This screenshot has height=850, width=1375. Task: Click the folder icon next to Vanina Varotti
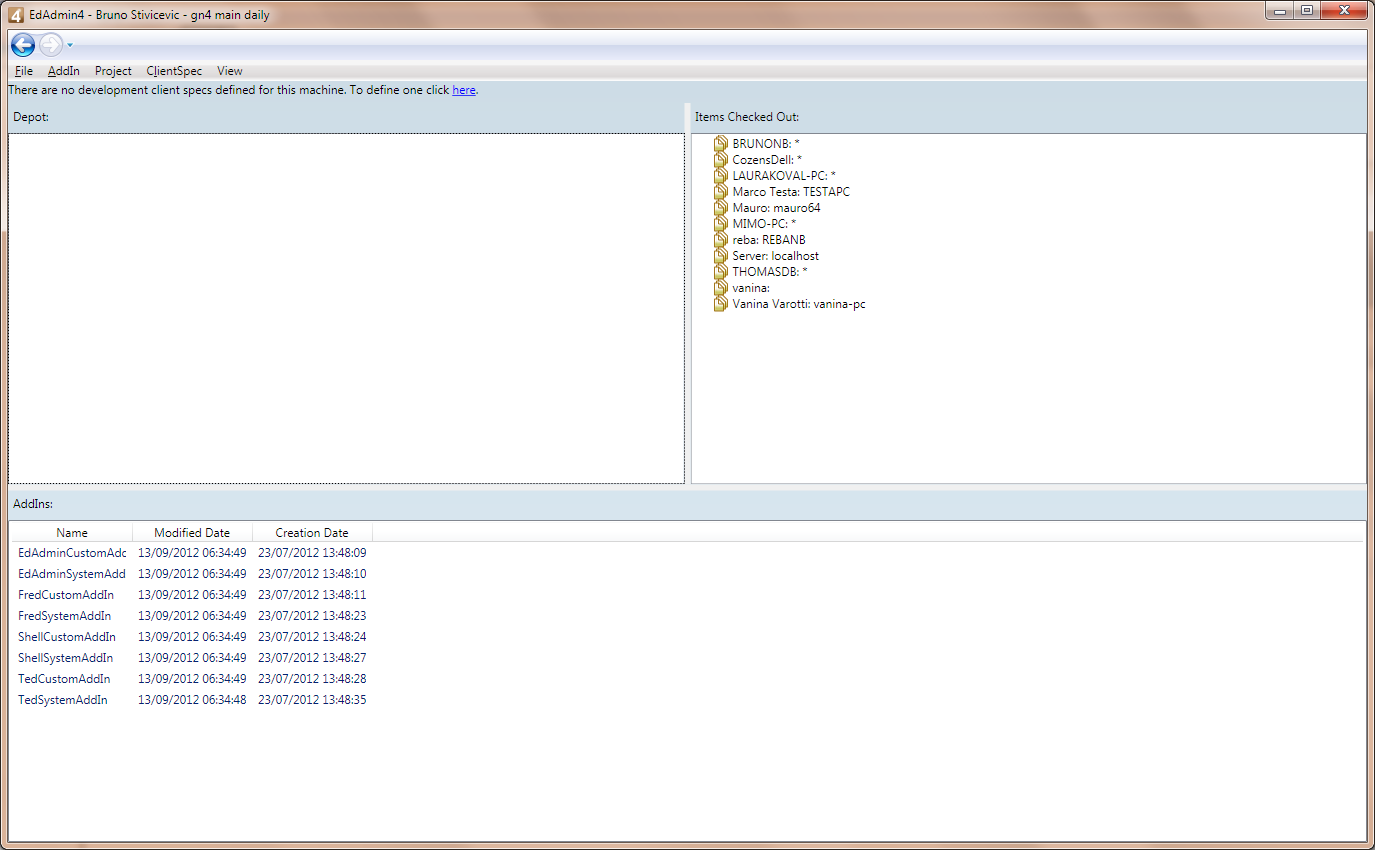click(x=721, y=304)
